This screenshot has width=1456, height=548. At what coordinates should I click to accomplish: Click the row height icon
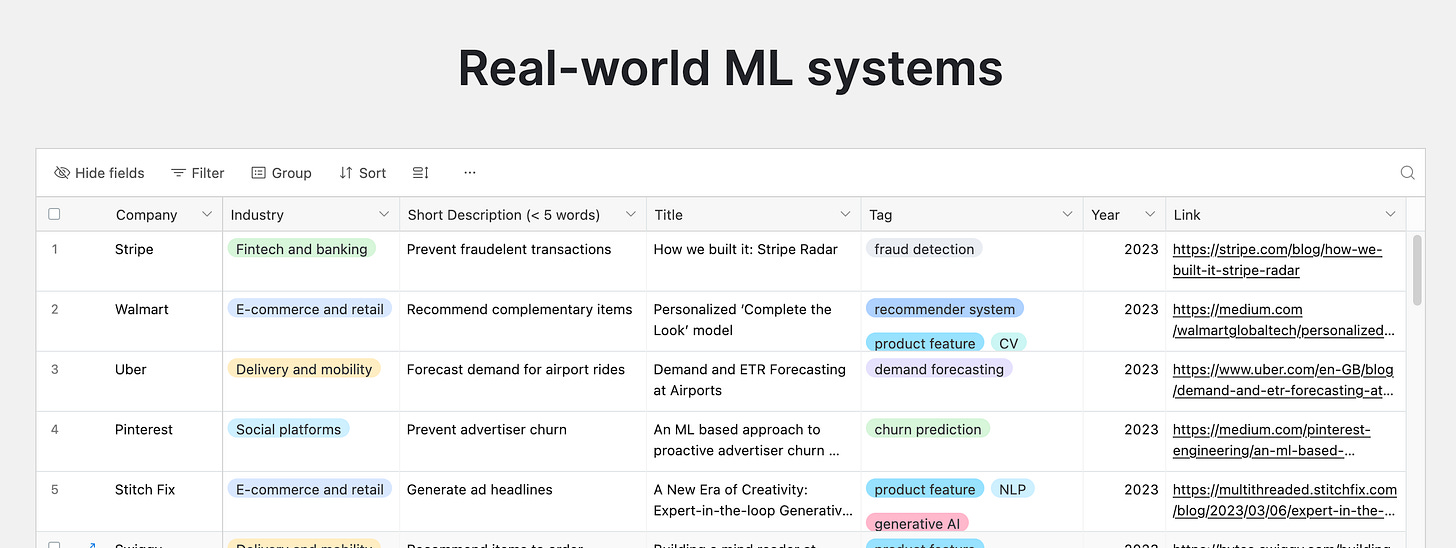tap(421, 173)
